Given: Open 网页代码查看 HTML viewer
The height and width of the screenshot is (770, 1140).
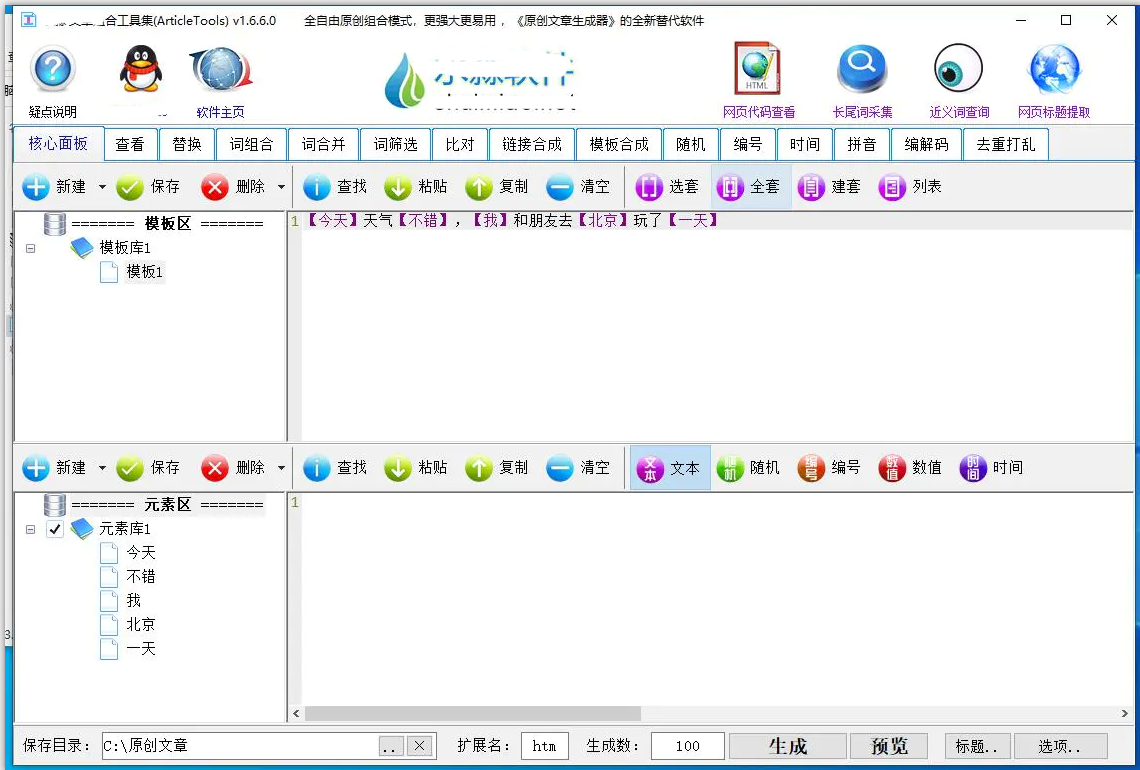Looking at the screenshot, I should tap(757, 70).
